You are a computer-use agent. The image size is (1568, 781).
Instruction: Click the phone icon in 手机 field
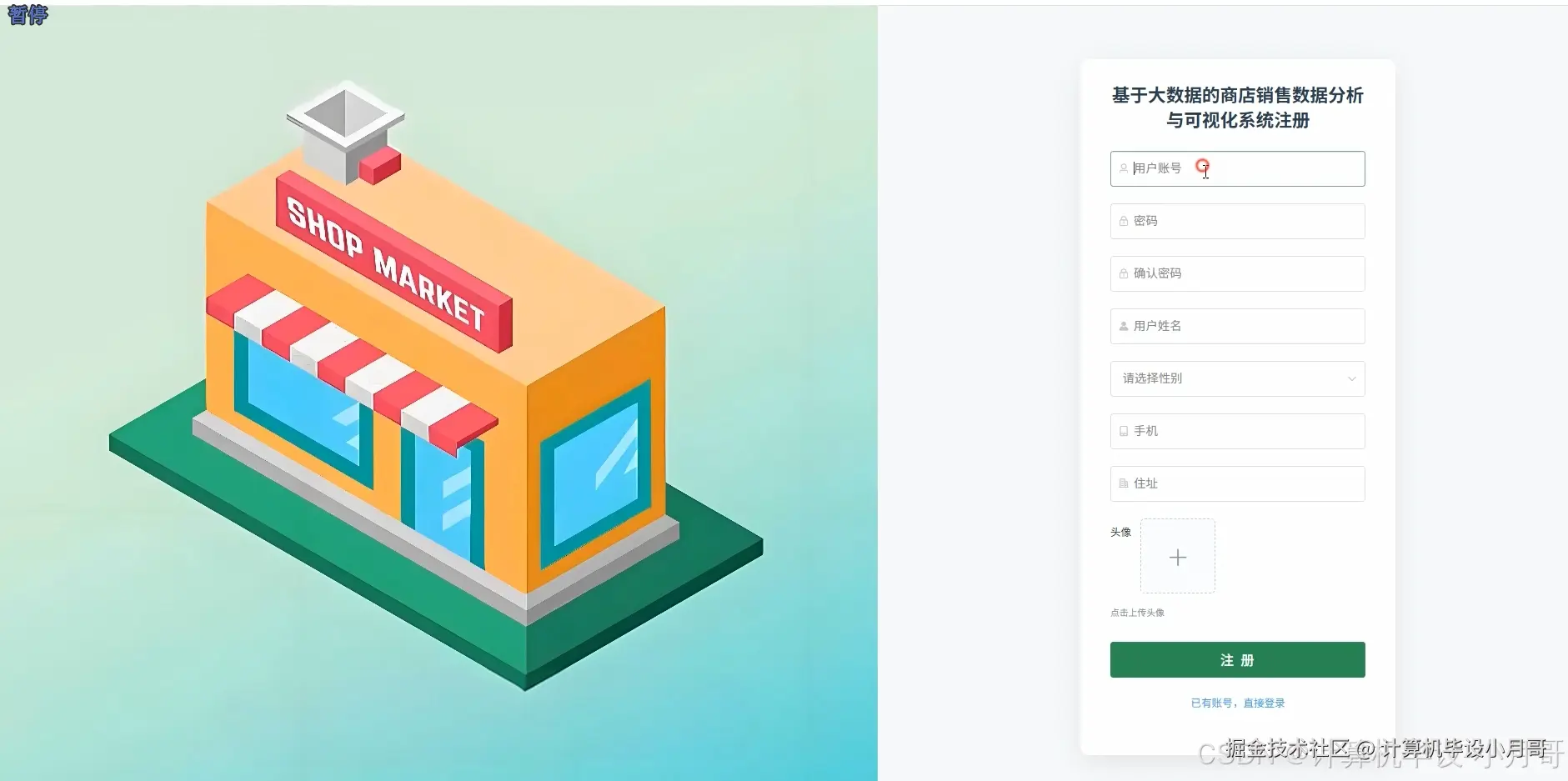pyautogui.click(x=1124, y=431)
